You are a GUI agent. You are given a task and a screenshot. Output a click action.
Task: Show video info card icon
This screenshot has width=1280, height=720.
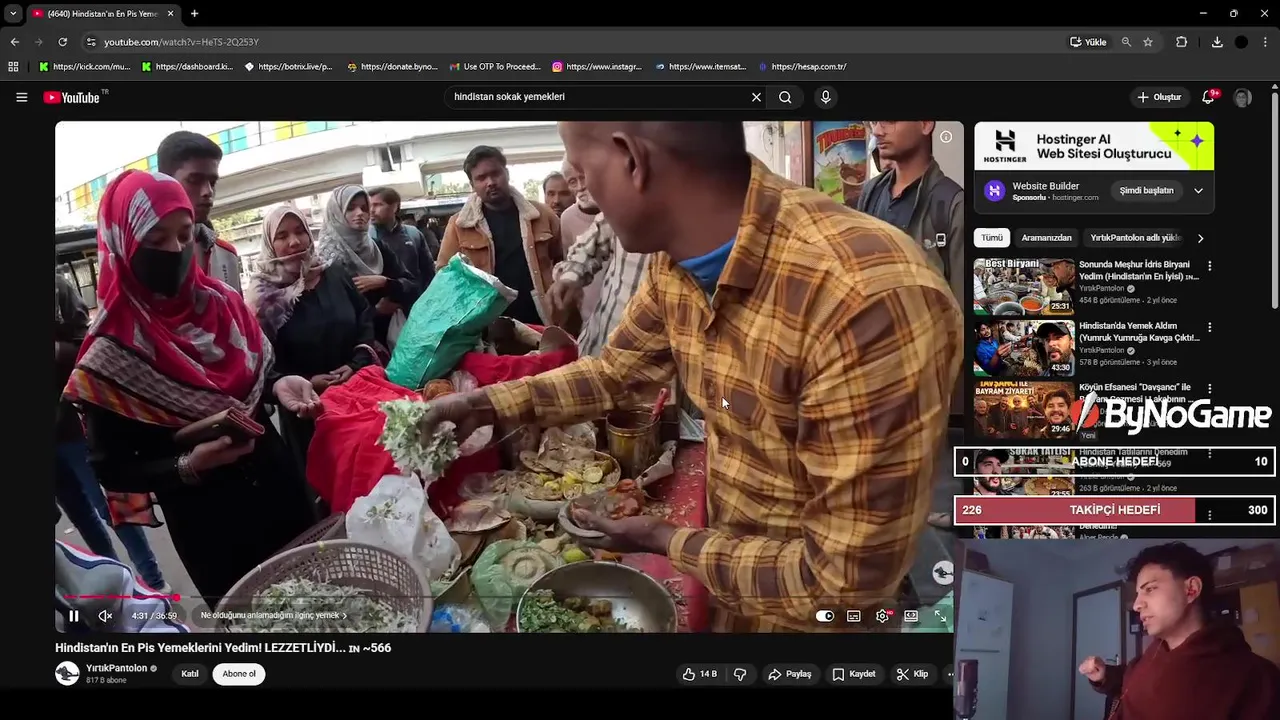click(x=945, y=137)
